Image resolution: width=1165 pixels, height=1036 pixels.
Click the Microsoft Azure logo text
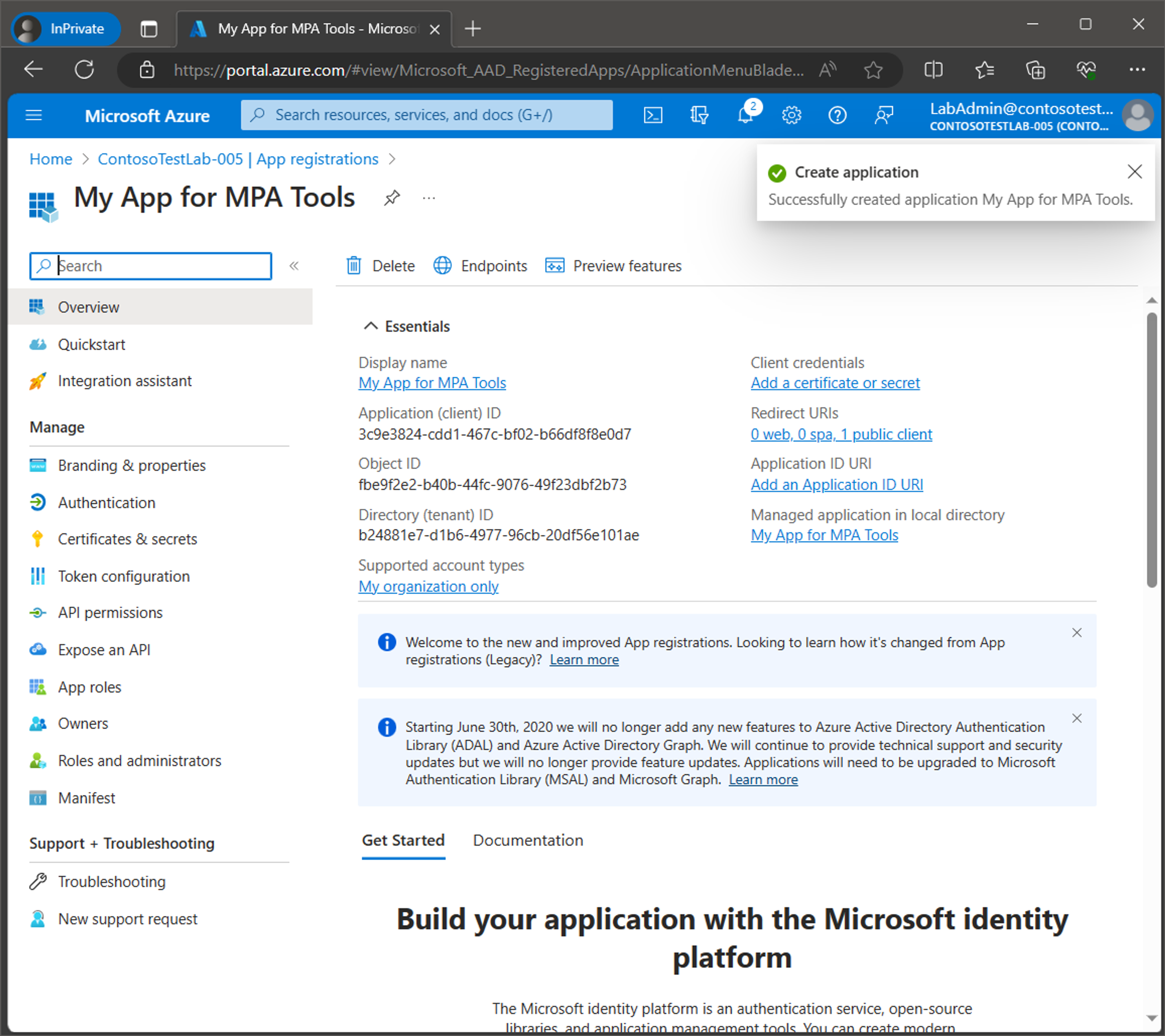coord(147,116)
